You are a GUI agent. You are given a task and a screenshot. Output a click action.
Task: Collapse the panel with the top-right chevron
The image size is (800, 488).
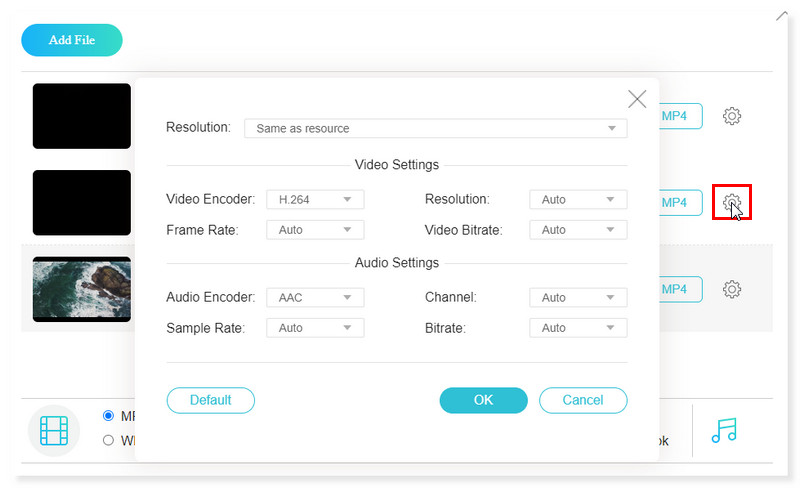pos(782,15)
